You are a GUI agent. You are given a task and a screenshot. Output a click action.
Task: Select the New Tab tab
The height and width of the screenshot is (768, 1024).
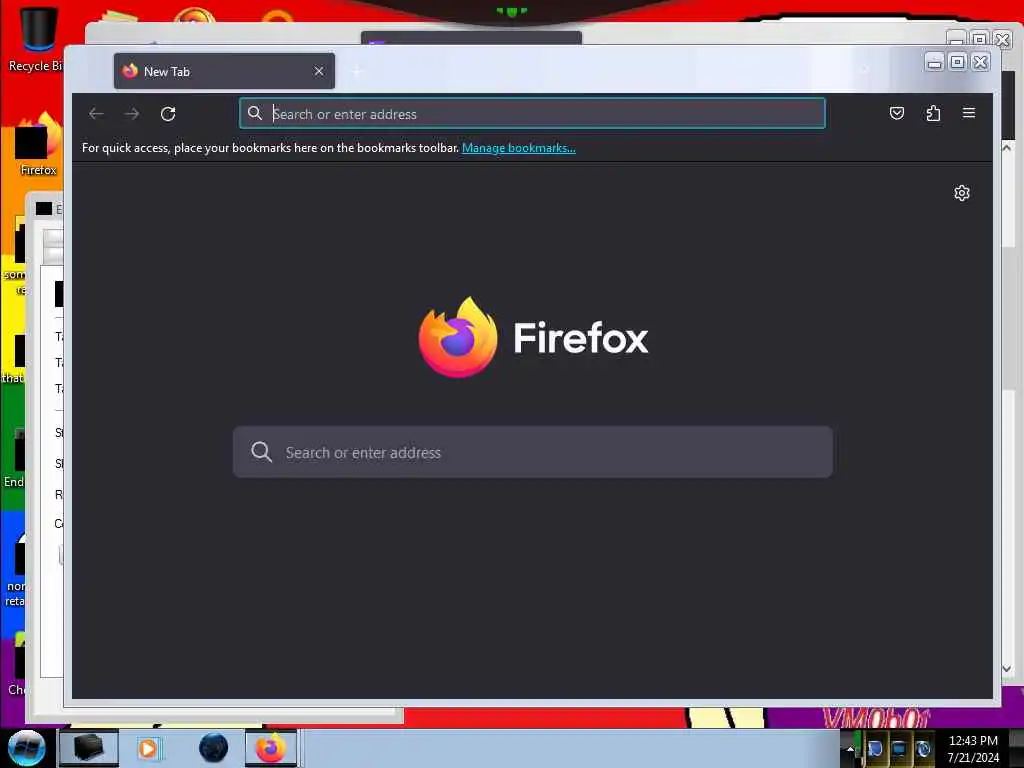tap(224, 71)
